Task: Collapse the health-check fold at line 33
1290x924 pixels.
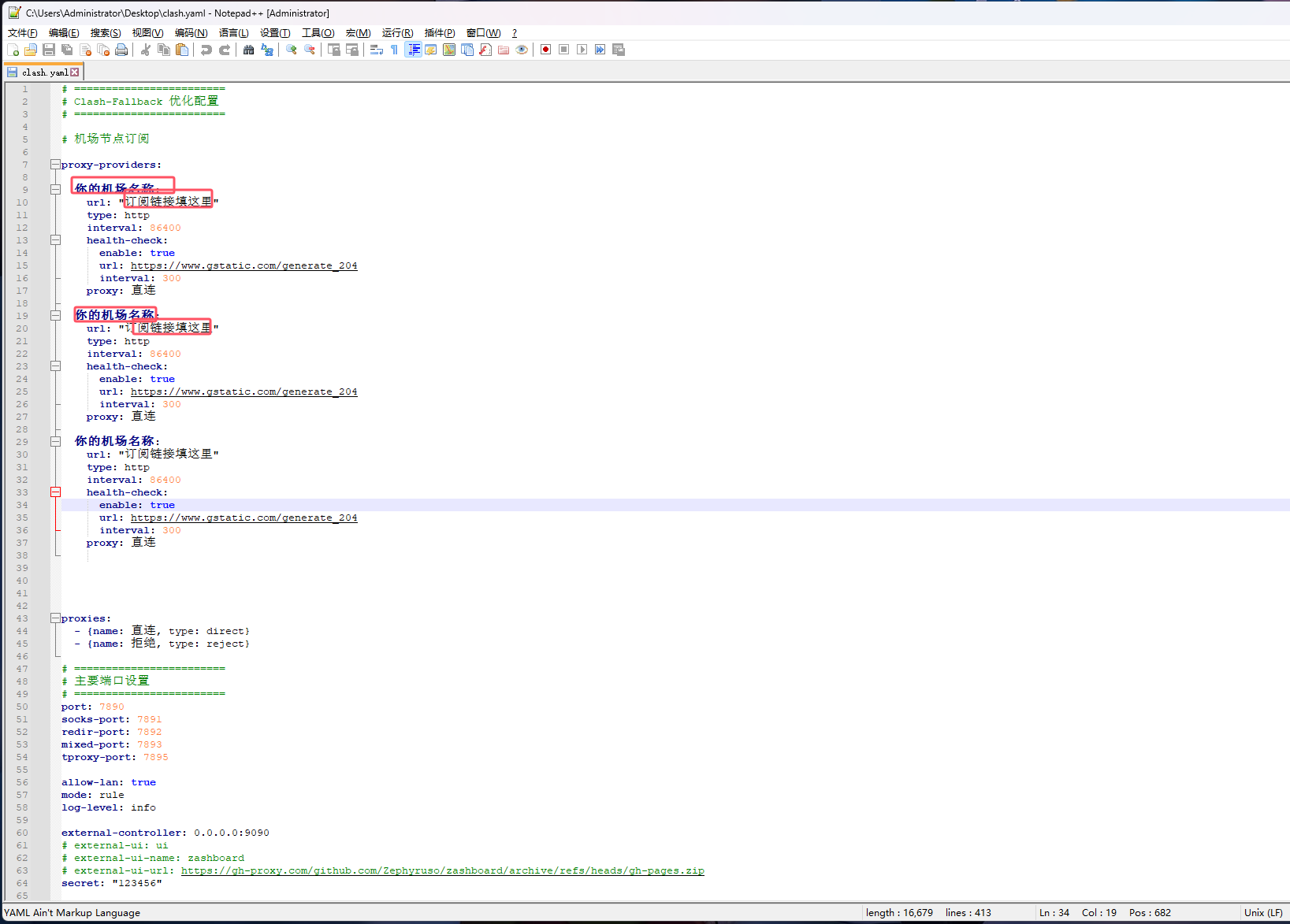Action: click(55, 492)
